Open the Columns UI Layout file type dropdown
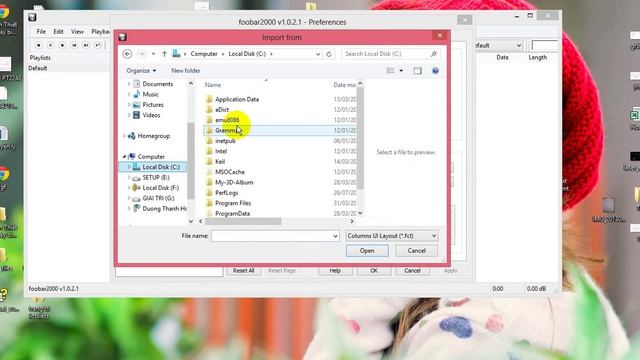This screenshot has width=640, height=360. pyautogui.click(x=392, y=236)
